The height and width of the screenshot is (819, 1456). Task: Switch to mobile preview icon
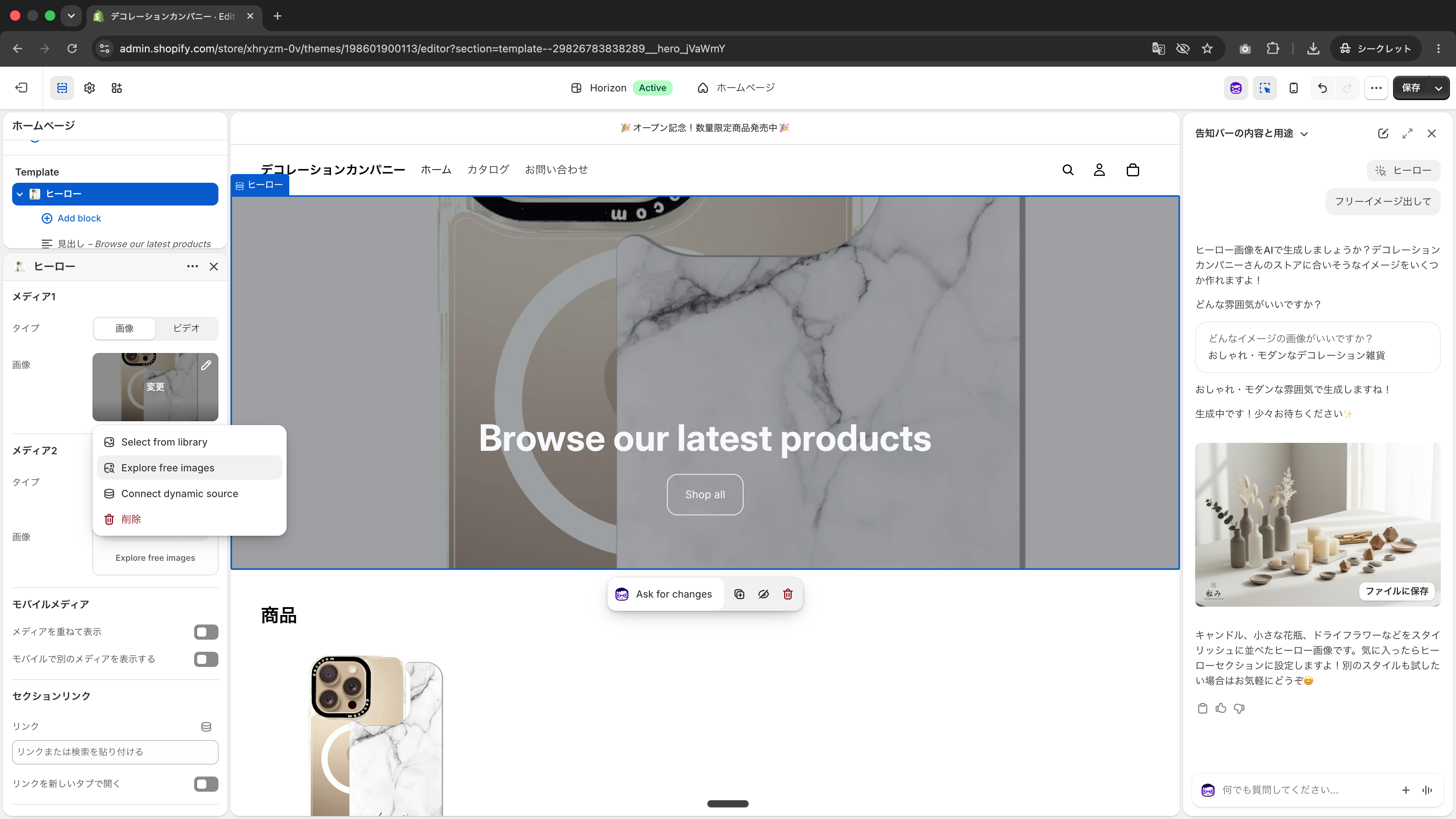(x=1294, y=88)
